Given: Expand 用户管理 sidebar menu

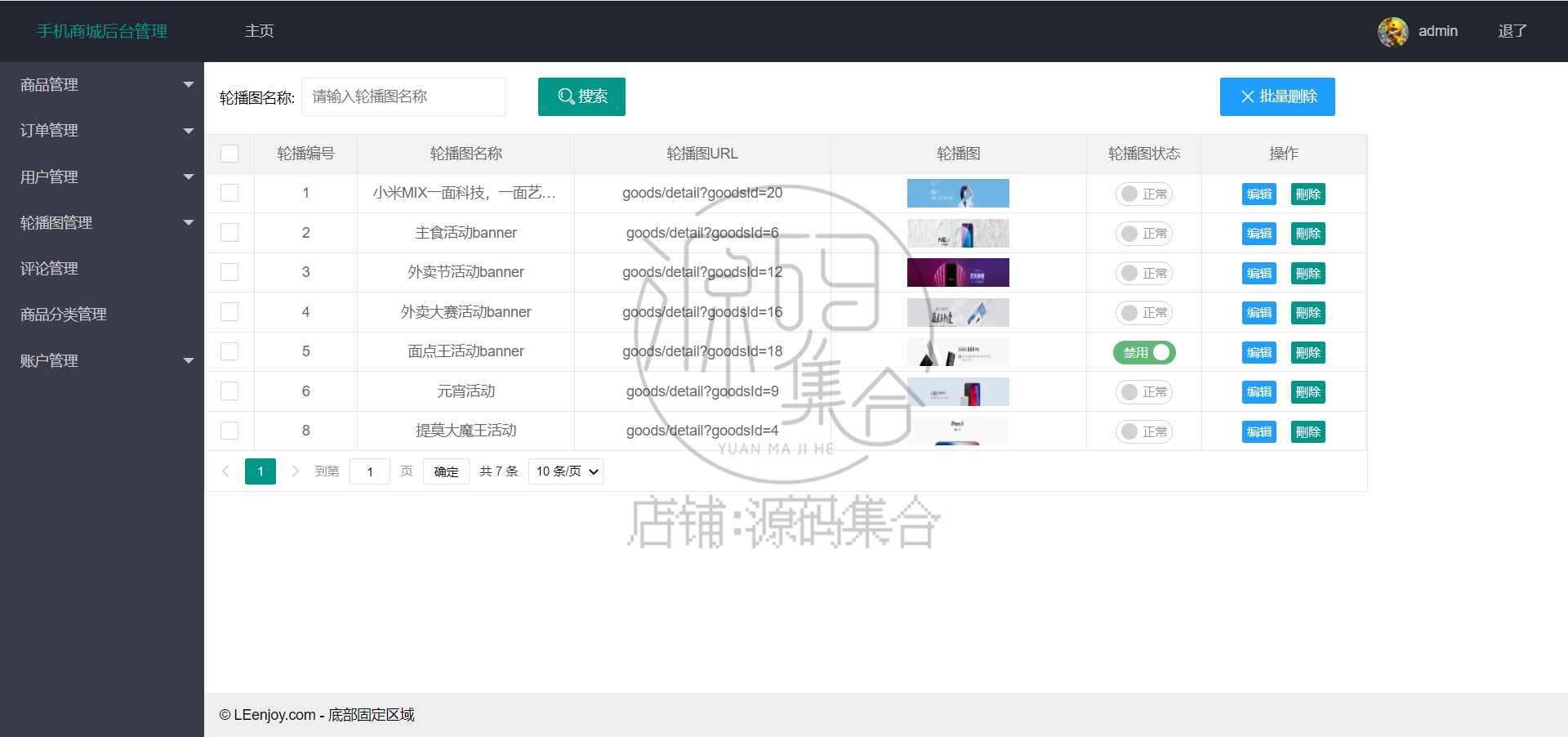Looking at the screenshot, I should [102, 176].
